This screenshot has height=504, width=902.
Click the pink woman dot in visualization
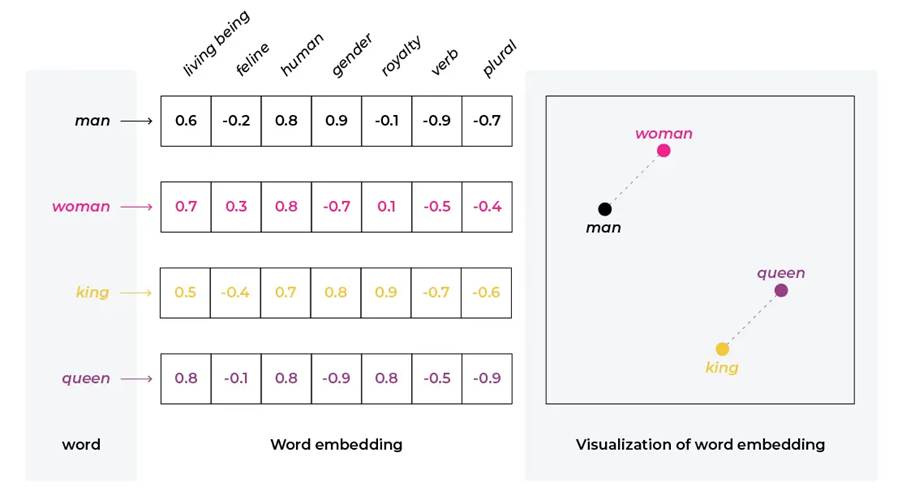tap(663, 151)
